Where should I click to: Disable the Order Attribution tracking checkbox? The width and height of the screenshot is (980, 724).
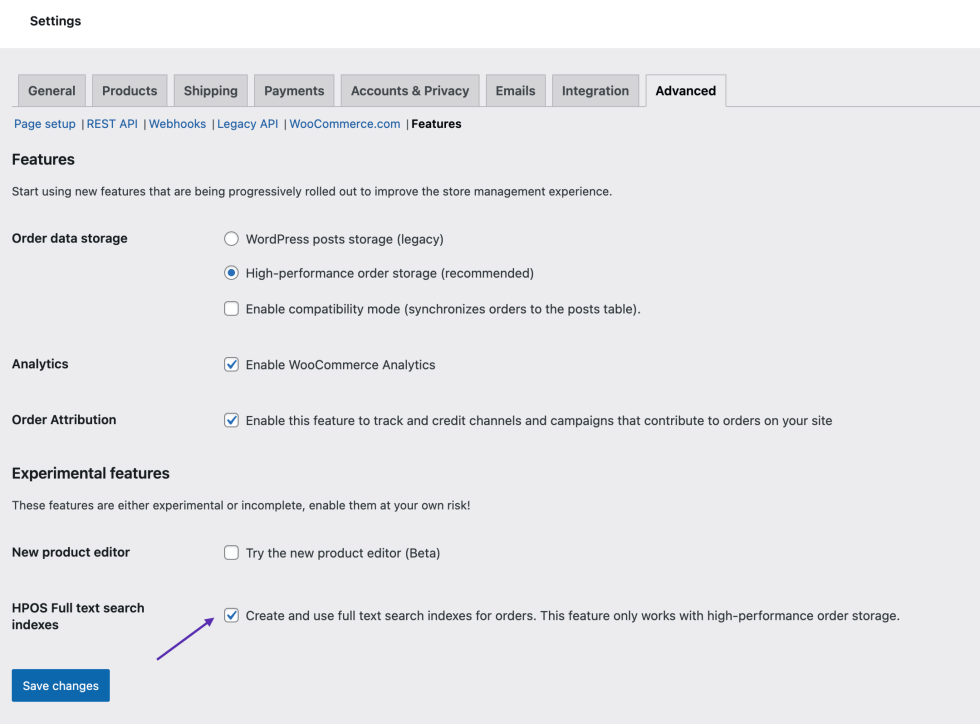232,421
